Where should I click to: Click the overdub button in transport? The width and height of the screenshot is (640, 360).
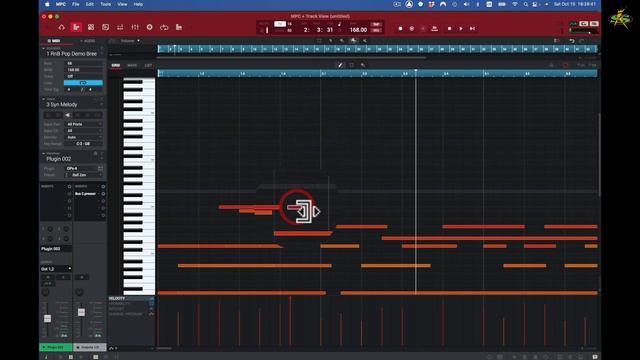click(x=412, y=29)
